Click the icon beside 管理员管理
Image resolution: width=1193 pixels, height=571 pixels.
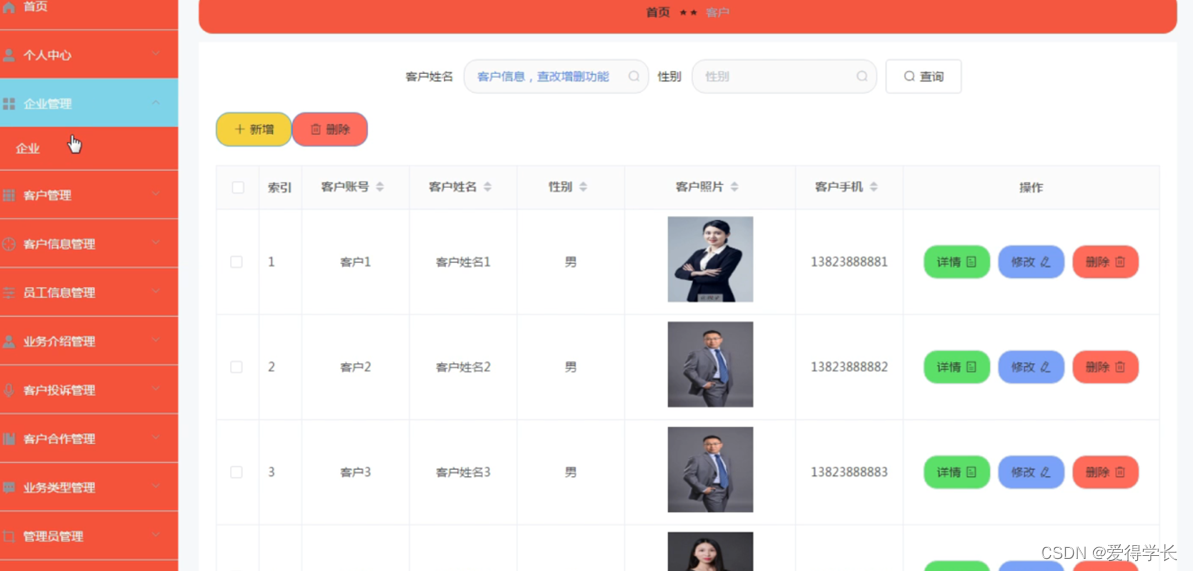coord(9,536)
